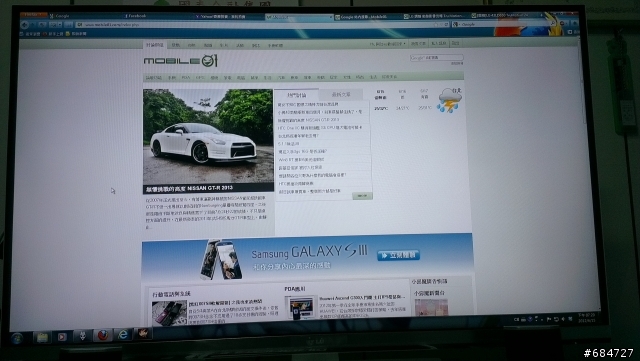Open discussion item starting with HTC One XC
This screenshot has width=640, height=361.
tap(320, 127)
